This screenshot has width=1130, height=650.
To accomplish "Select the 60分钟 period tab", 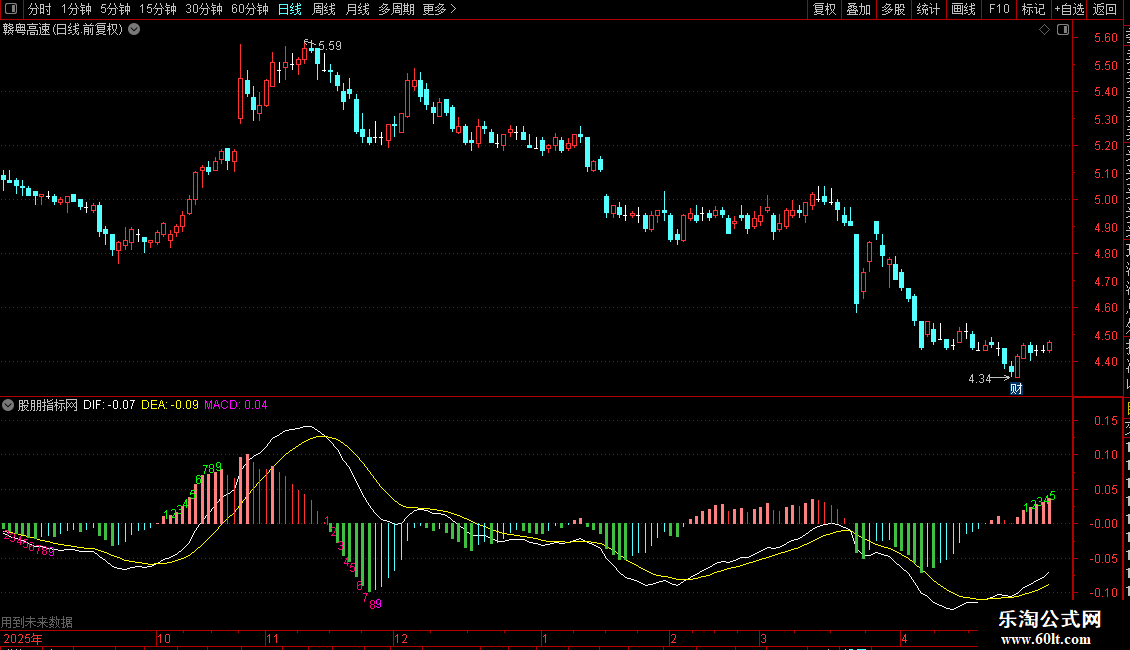I will [x=249, y=9].
